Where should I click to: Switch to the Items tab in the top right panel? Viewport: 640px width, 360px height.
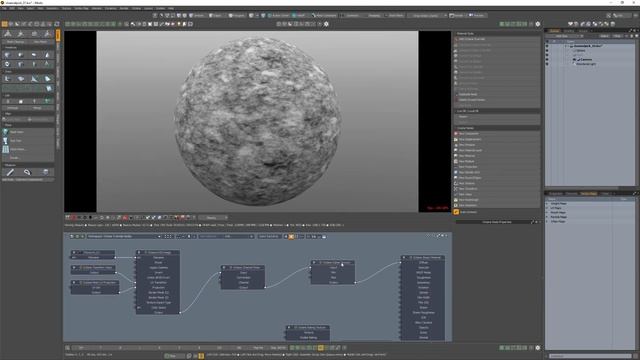pyautogui.click(x=554, y=31)
